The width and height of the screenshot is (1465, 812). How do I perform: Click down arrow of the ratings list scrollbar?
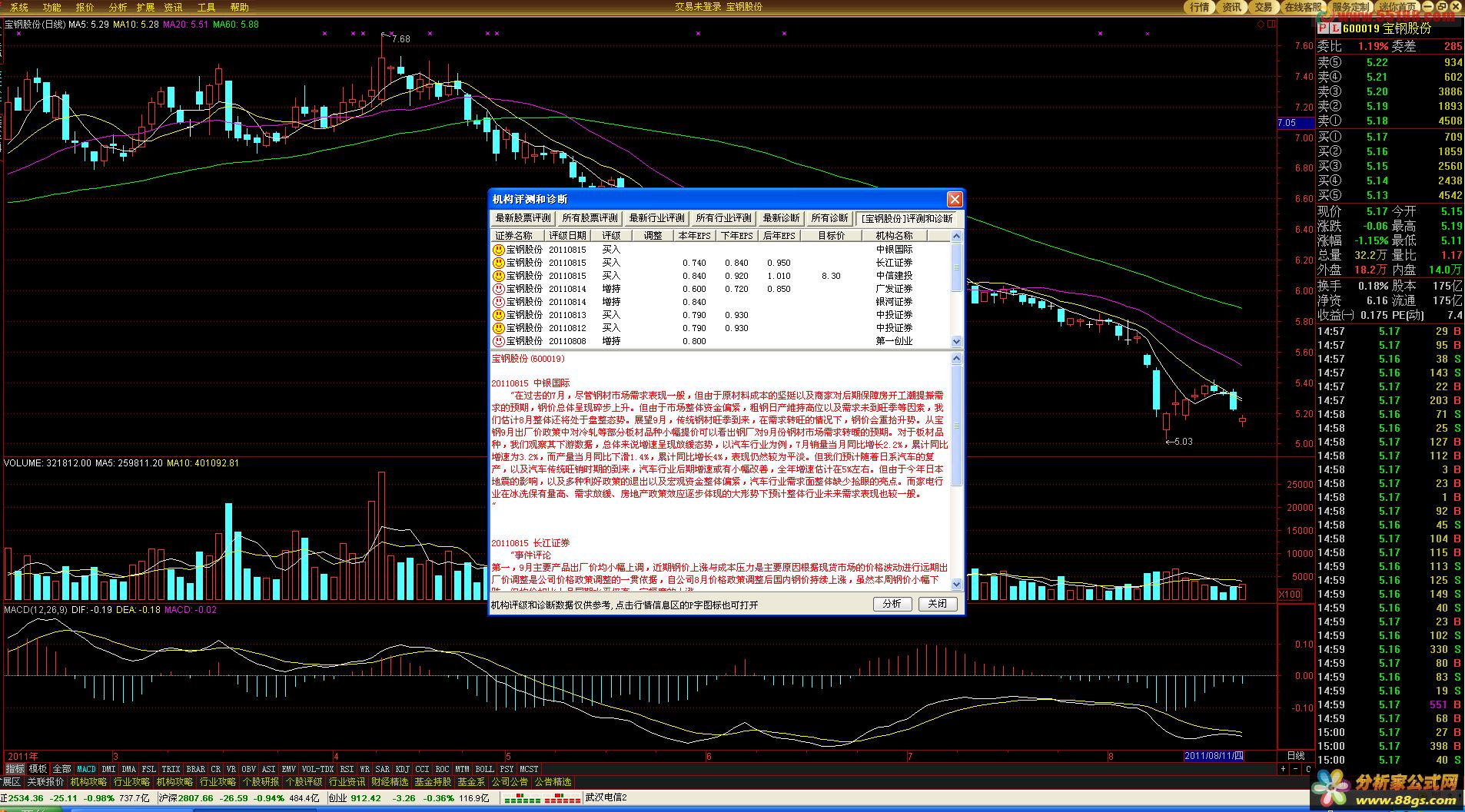tap(956, 341)
